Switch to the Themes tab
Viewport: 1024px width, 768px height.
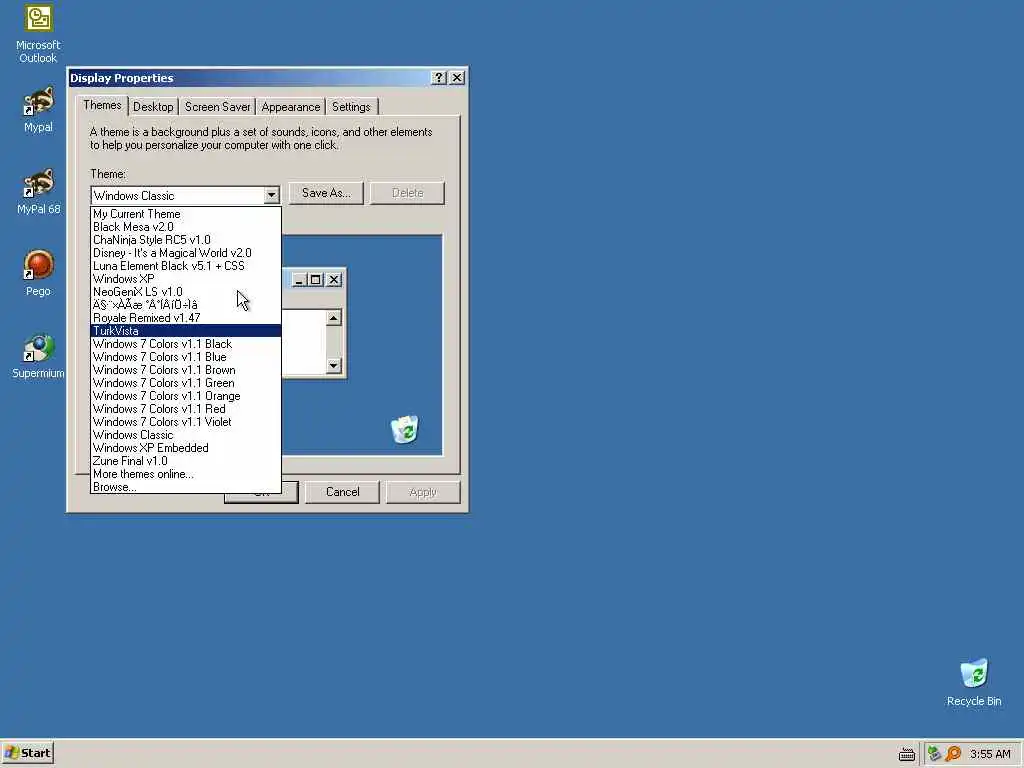coord(102,105)
